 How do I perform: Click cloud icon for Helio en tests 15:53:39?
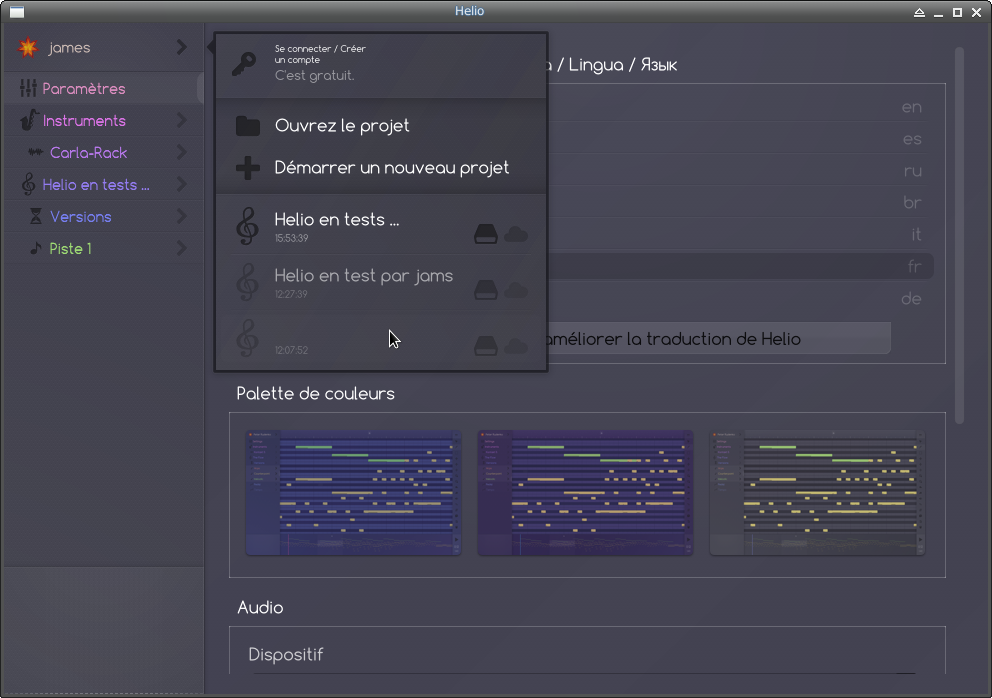tap(516, 234)
